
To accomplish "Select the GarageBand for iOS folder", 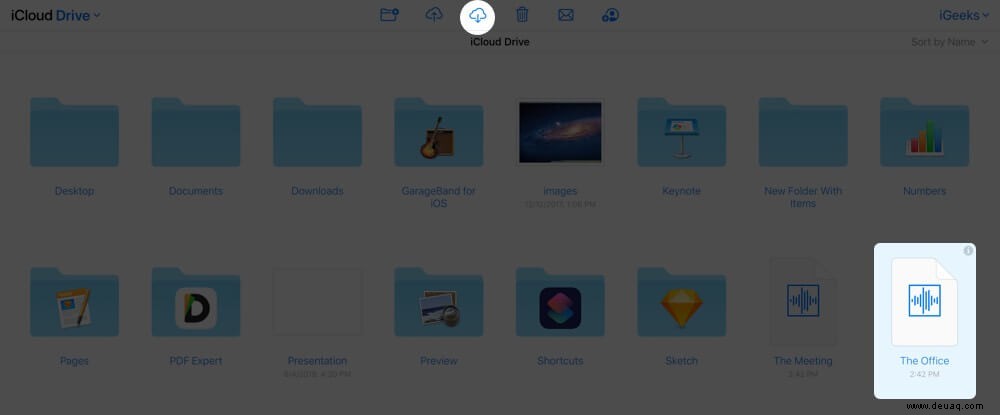I will point(439,132).
